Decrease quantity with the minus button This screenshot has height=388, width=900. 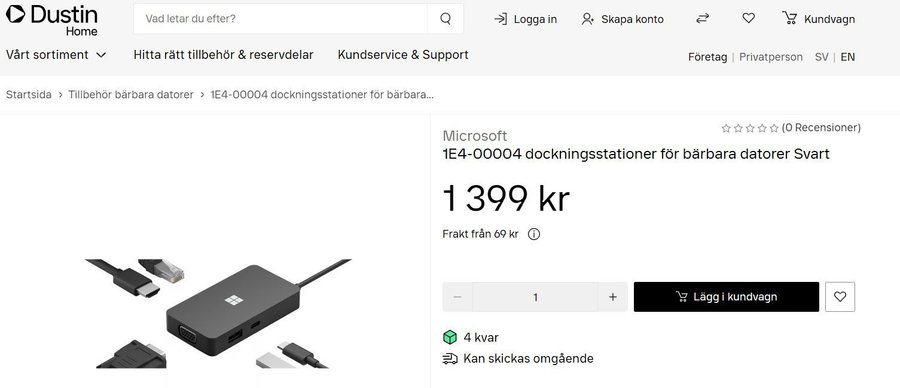[x=457, y=297]
